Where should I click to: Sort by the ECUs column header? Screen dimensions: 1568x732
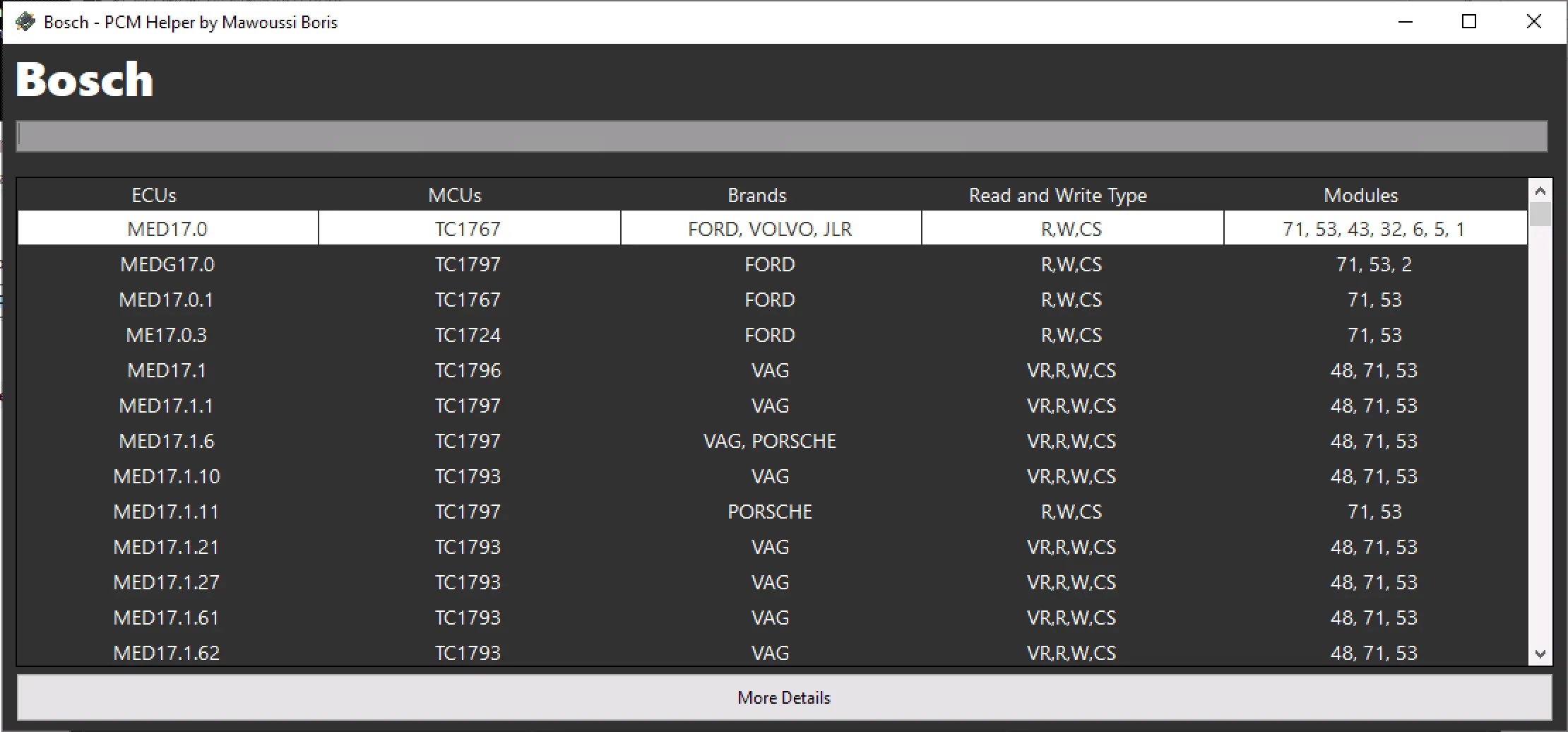click(x=154, y=195)
